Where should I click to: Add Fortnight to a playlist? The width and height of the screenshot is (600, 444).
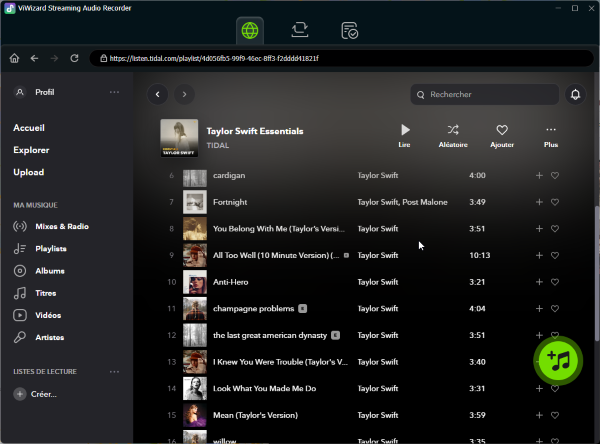click(539, 202)
